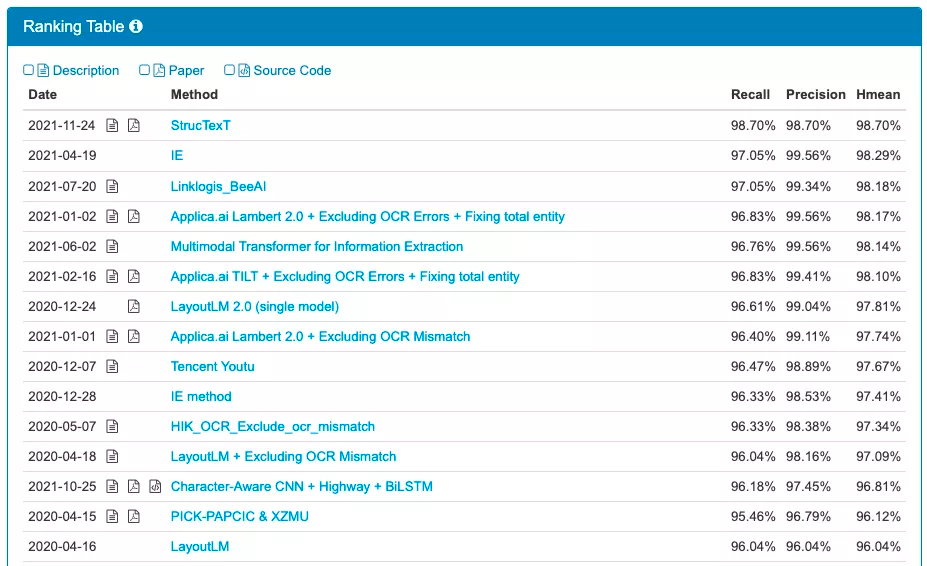This screenshot has height=566, width=927.
Task: Open PICK-PAPCIC paper PDF icon
Action: pyautogui.click(x=134, y=516)
